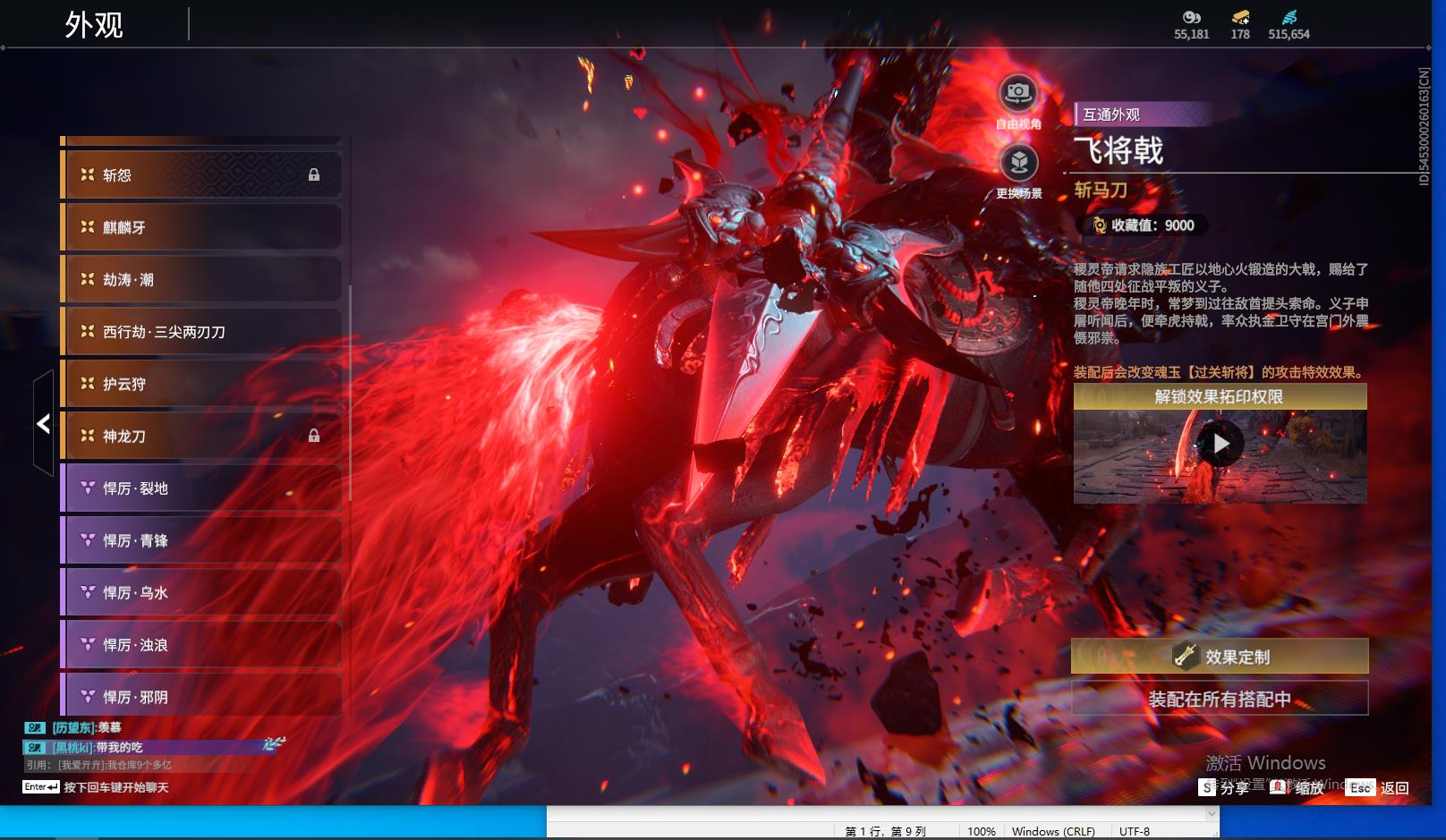The height and width of the screenshot is (840, 1446).
Task: Click the 飞将戟 skin title
Action: [1119, 150]
